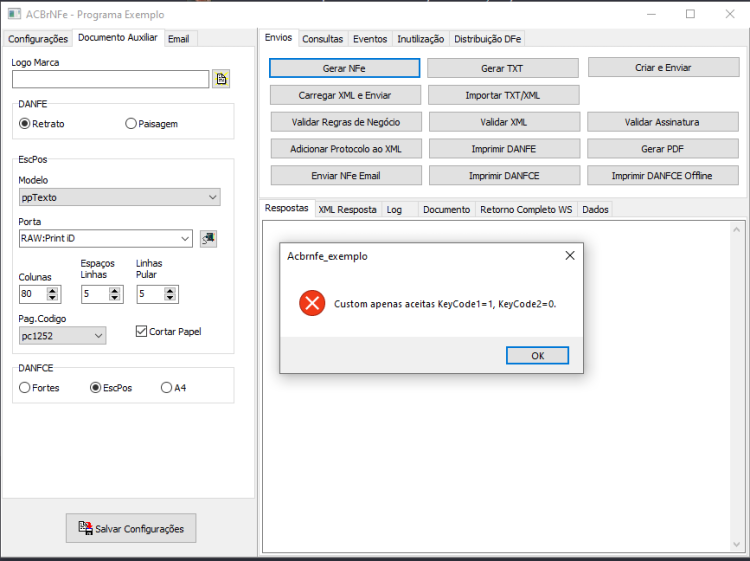
Task: Go to the Eventos tab
Action: coord(370,39)
